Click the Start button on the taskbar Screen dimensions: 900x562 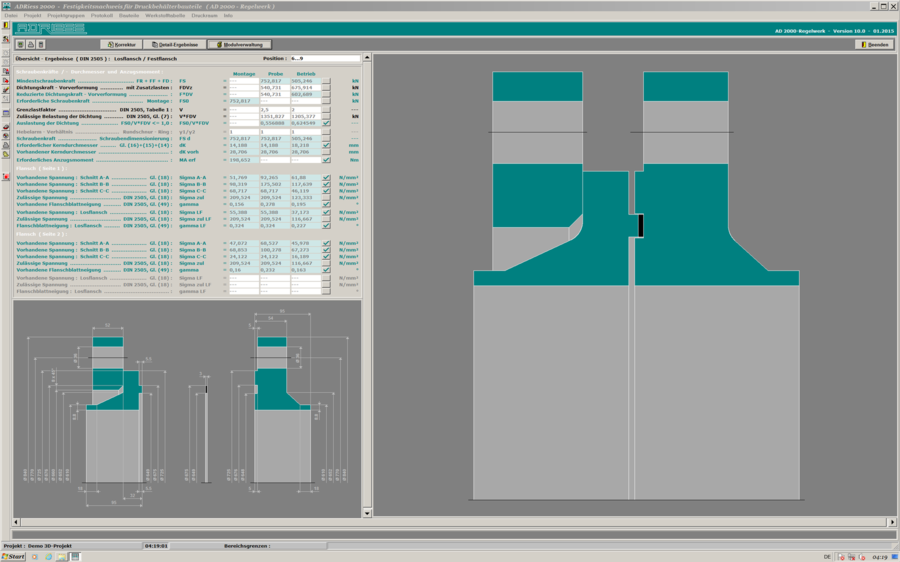coord(14,556)
